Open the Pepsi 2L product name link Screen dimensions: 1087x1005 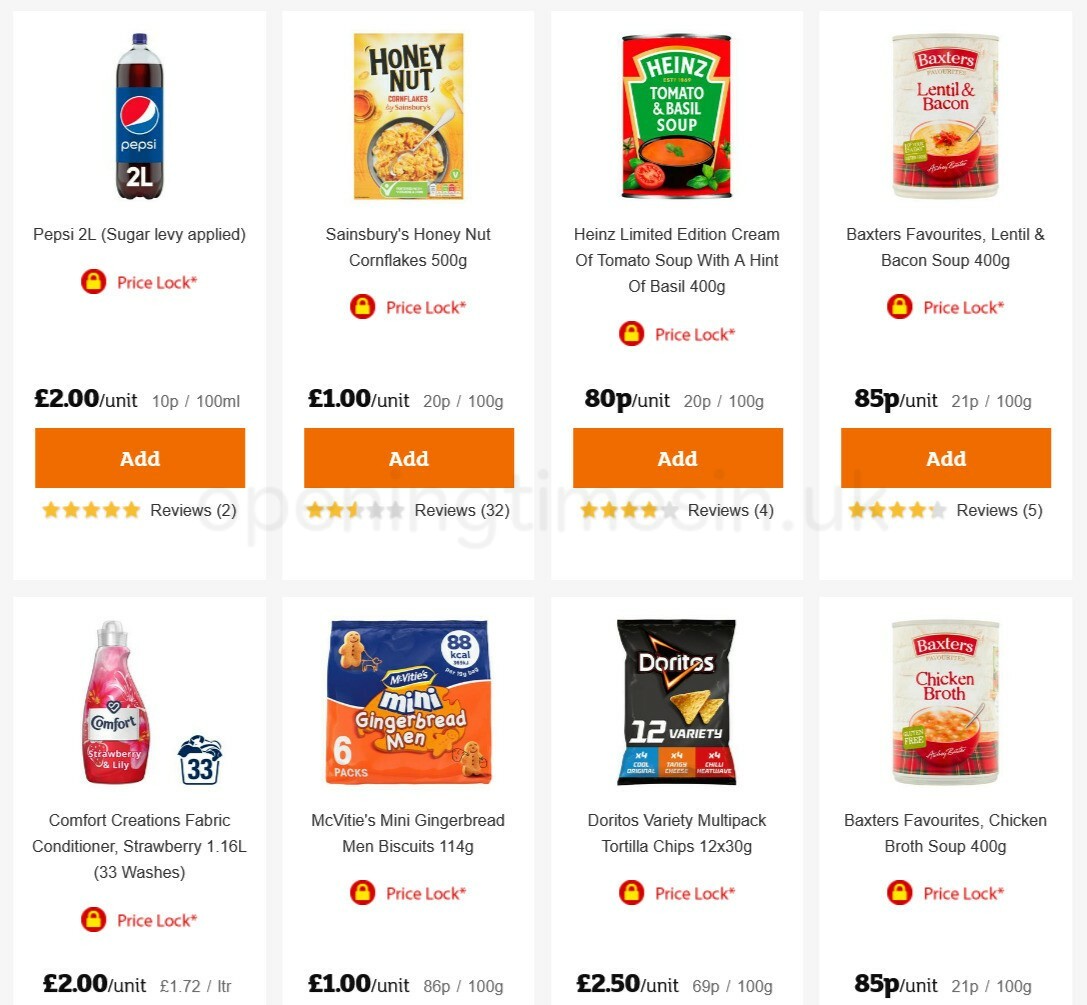[139, 234]
